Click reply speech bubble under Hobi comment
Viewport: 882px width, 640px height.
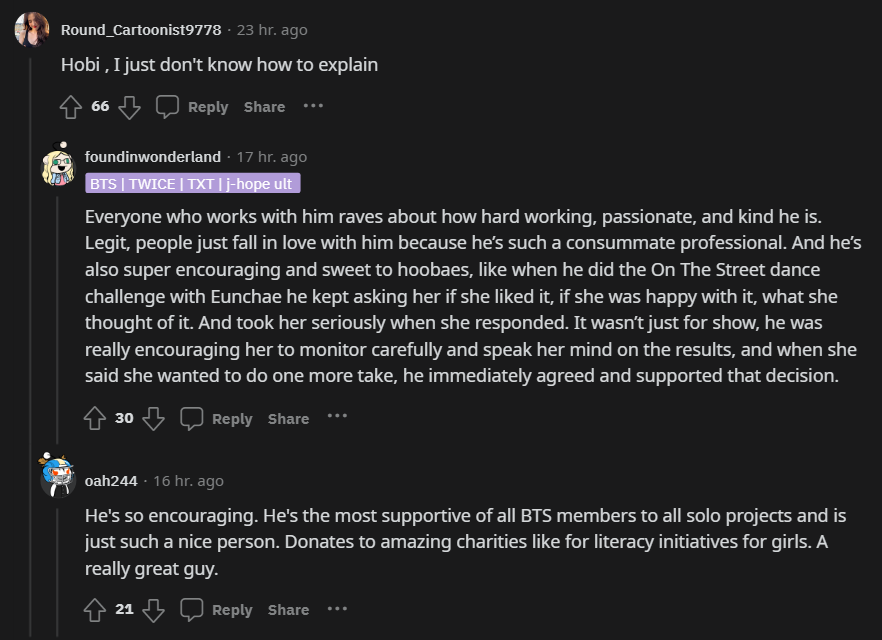pos(168,107)
